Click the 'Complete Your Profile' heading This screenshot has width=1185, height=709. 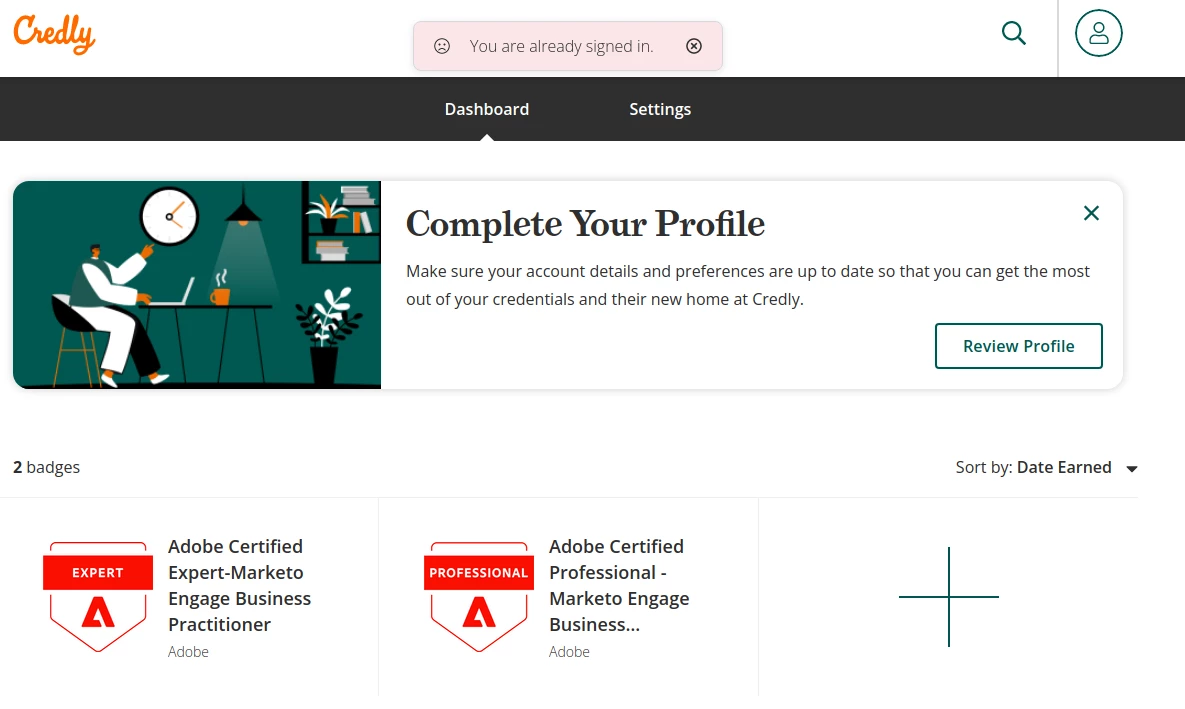tap(585, 224)
